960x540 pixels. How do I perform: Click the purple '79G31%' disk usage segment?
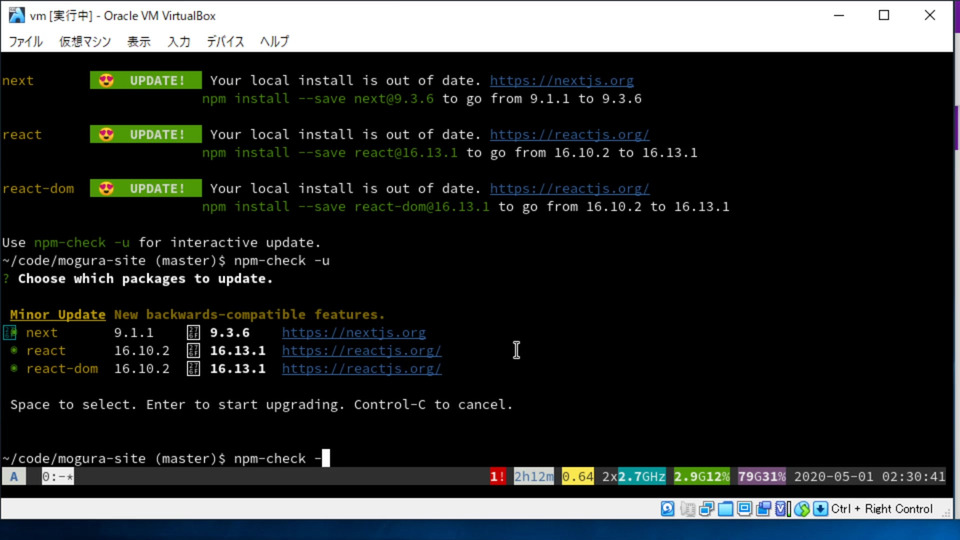[x=762, y=476]
